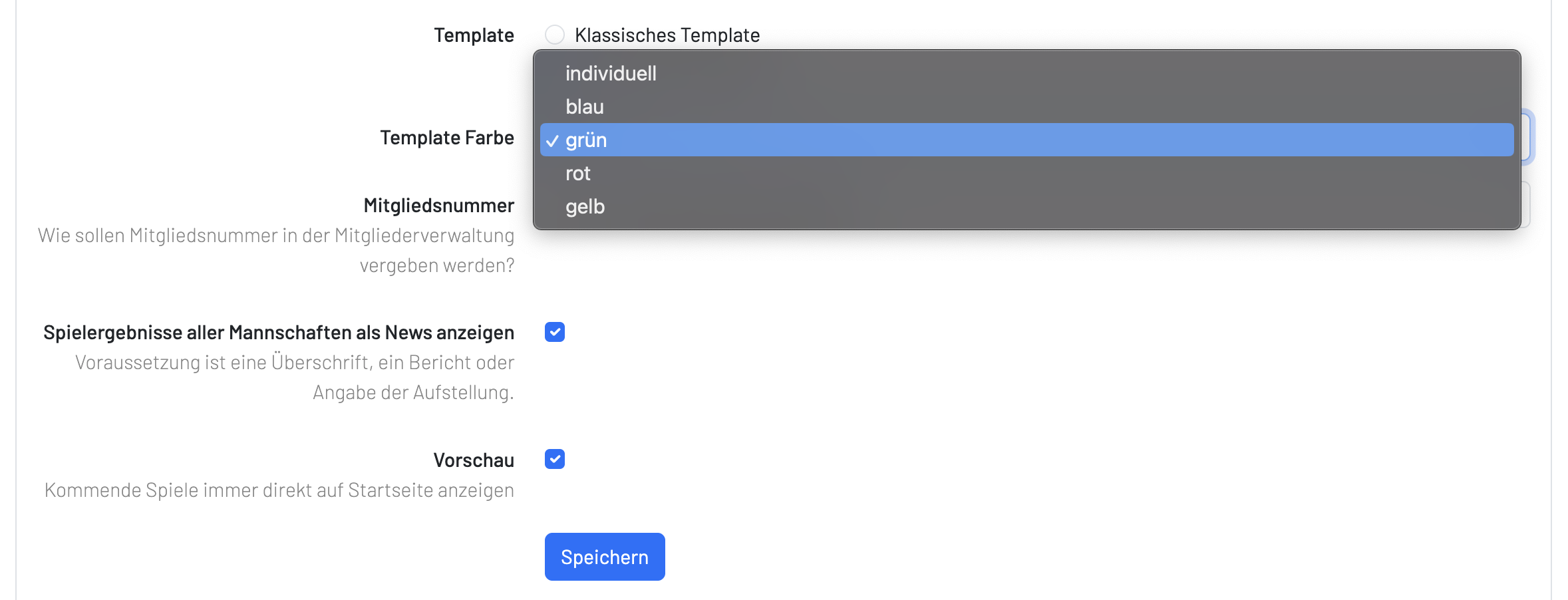Click the checkmark icon beside grün
The image size is (1568, 600).
(552, 141)
